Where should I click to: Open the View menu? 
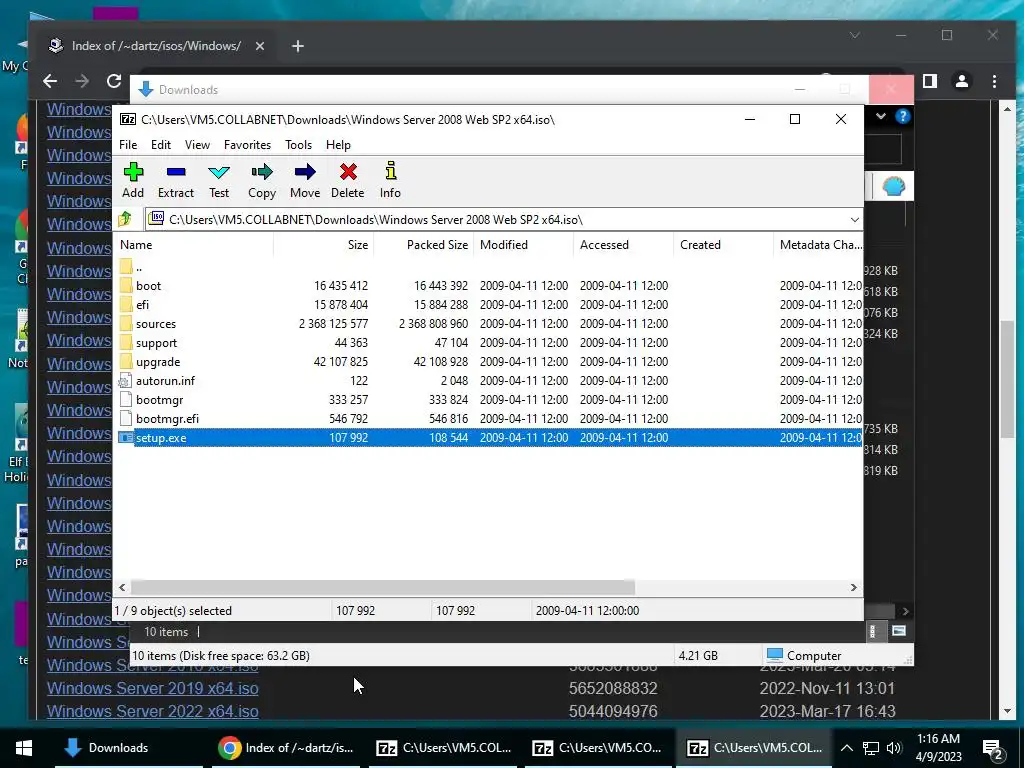click(x=197, y=145)
